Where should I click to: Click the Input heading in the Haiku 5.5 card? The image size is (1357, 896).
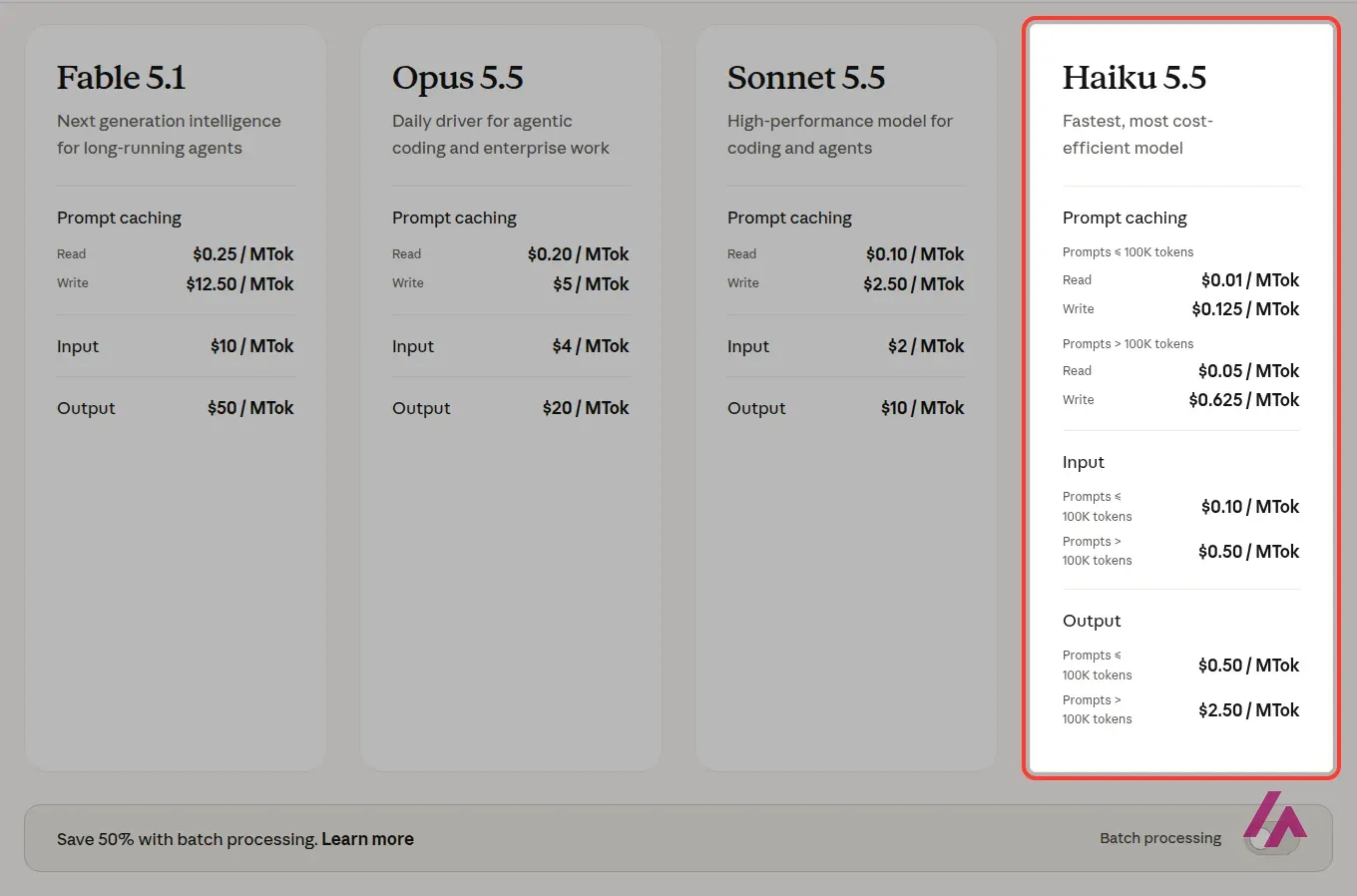click(1084, 462)
